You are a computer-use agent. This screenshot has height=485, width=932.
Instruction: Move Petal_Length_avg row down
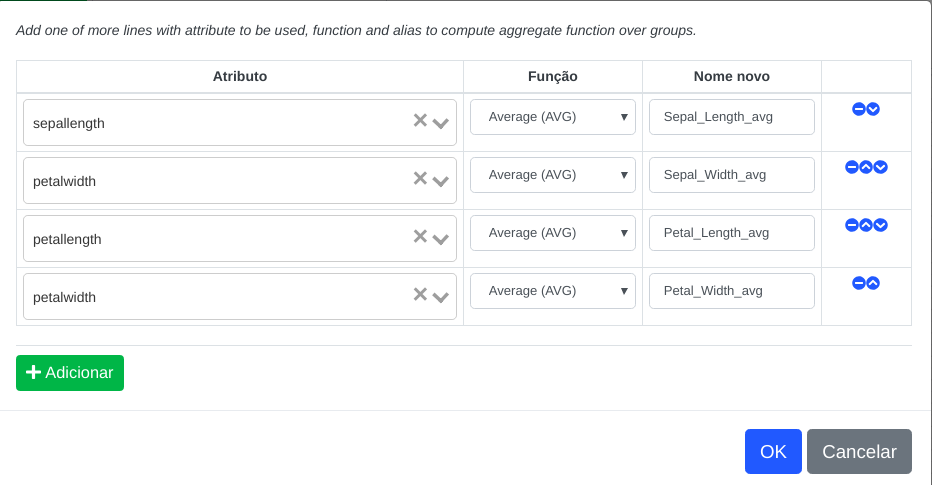point(881,225)
